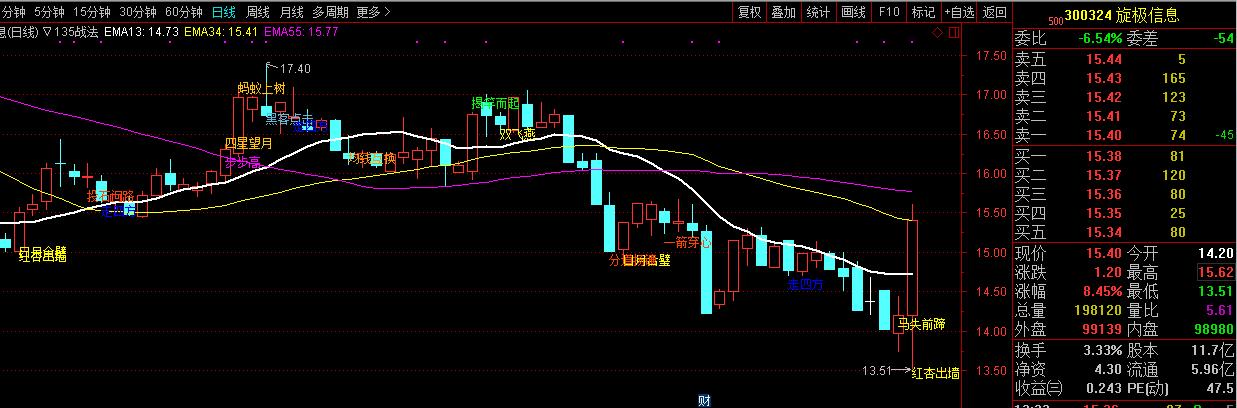Activate the 画线 drawing tool
Image resolution: width=1237 pixels, height=408 pixels.
pos(853,13)
